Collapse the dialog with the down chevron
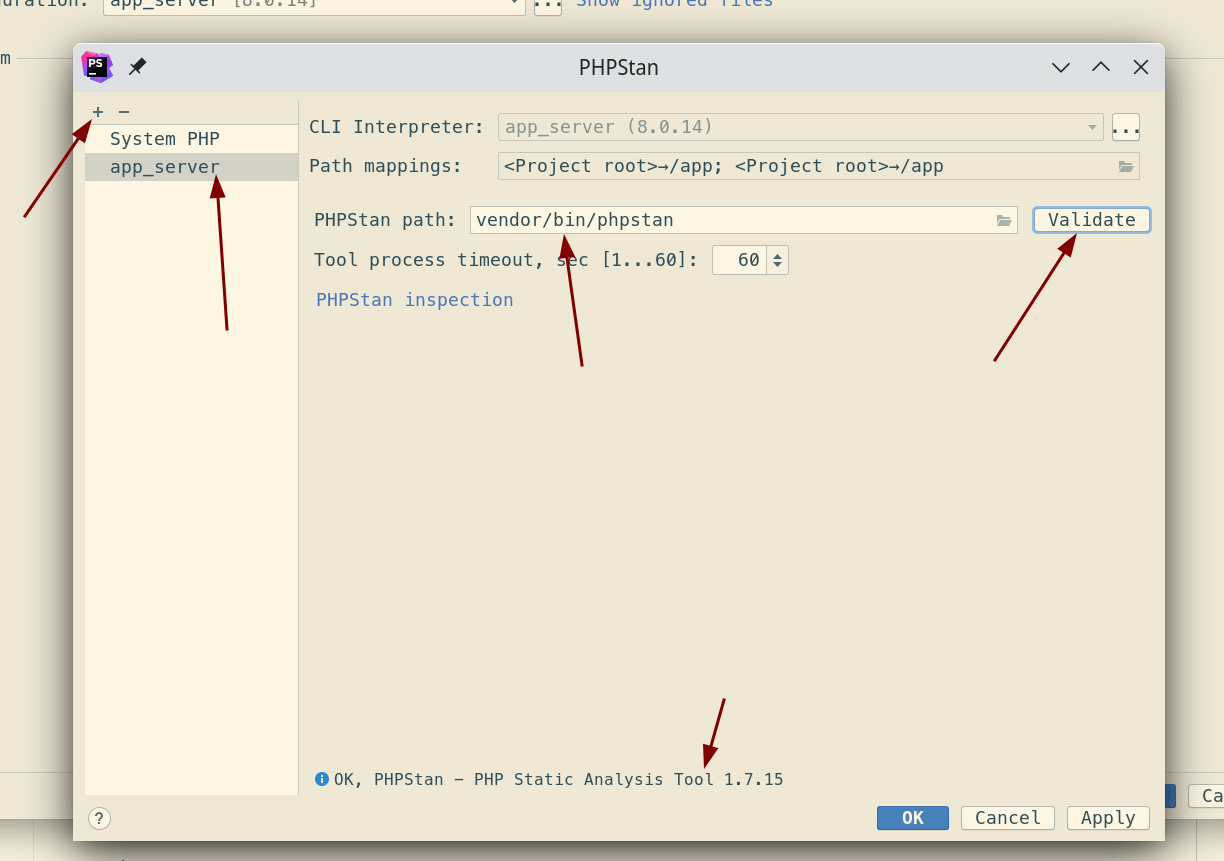This screenshot has height=861, width=1224. pos(1059,67)
